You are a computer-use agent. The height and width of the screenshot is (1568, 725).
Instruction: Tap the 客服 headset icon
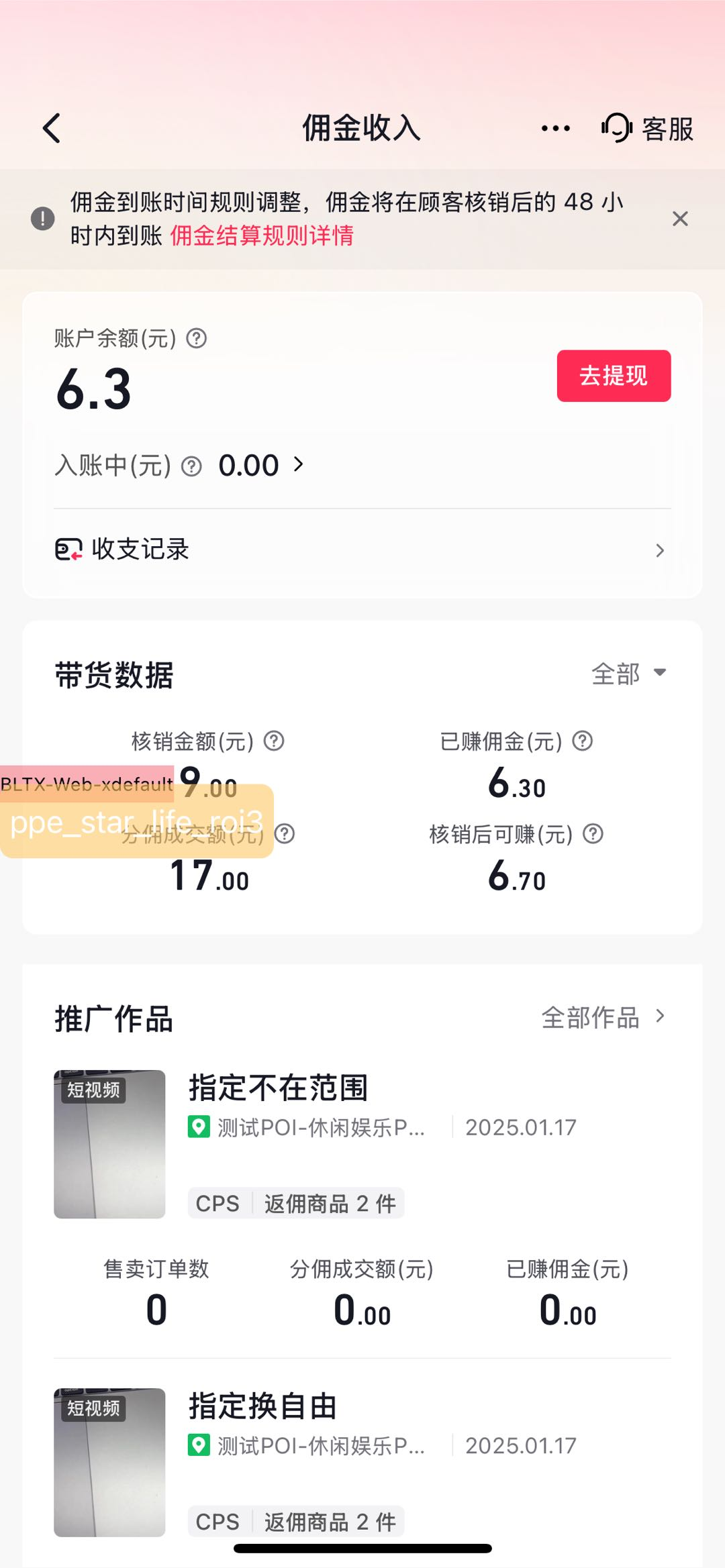coord(617,127)
